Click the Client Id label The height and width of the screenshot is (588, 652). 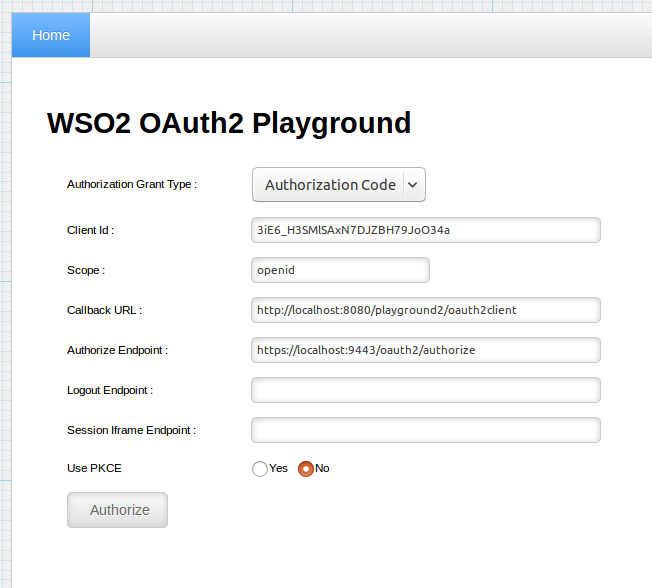90,230
